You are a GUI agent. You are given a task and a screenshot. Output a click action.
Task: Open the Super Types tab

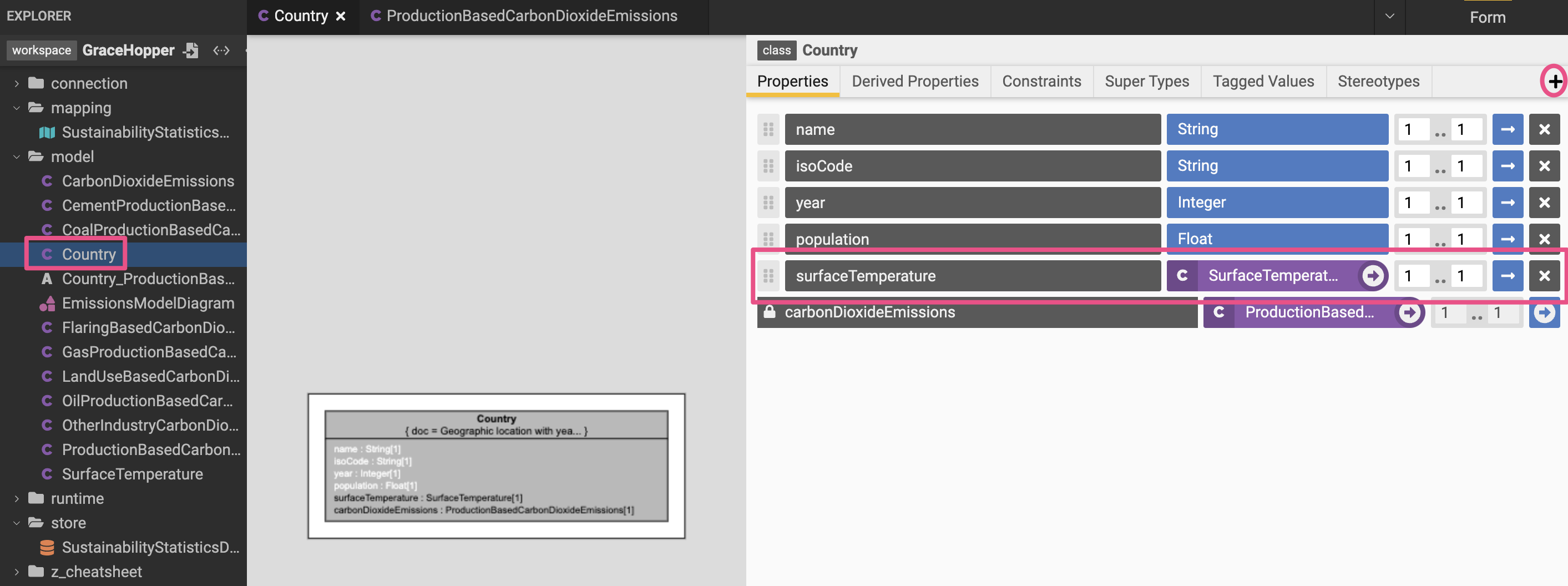tap(1147, 81)
